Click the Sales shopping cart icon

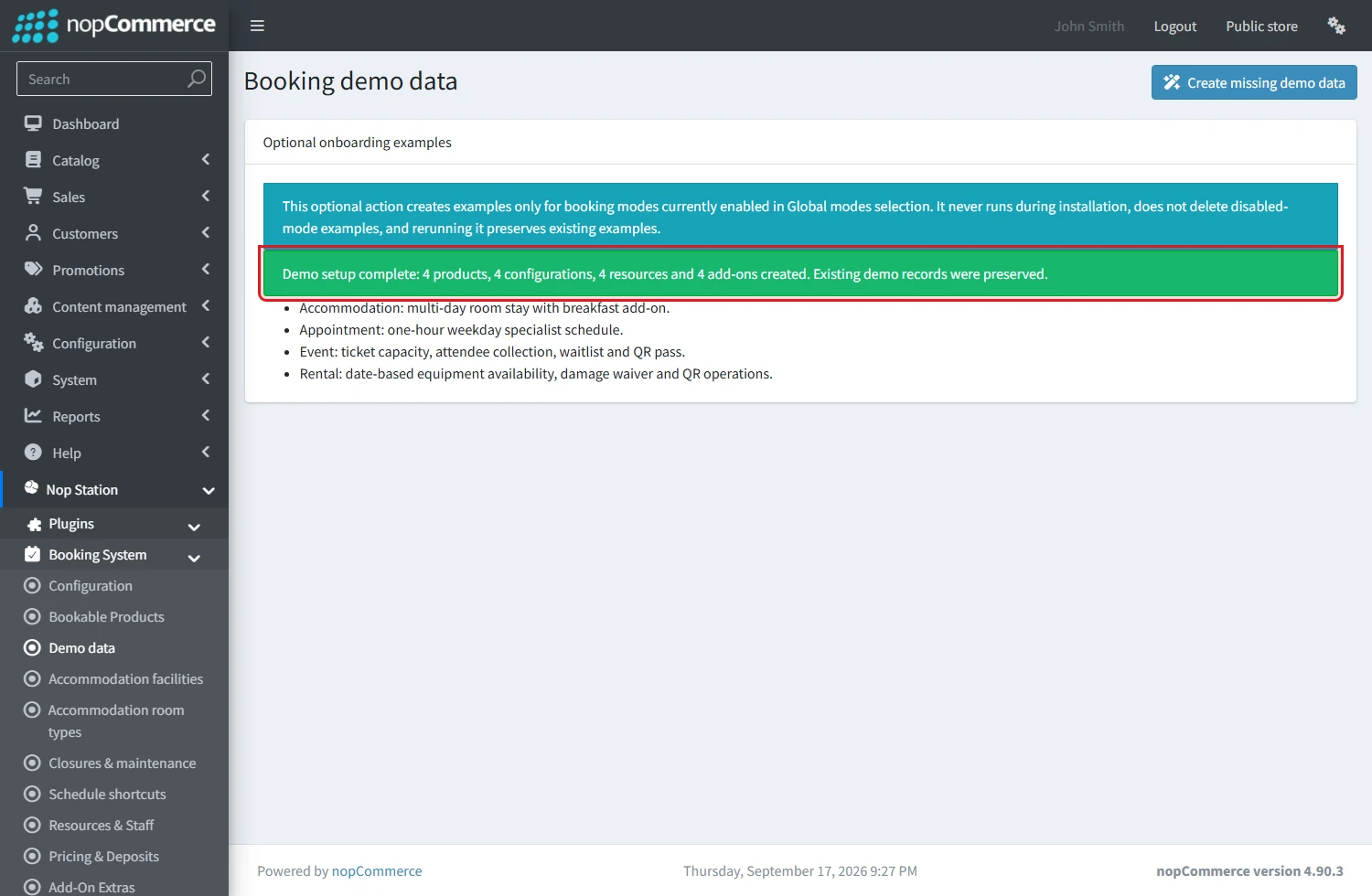[x=33, y=197]
